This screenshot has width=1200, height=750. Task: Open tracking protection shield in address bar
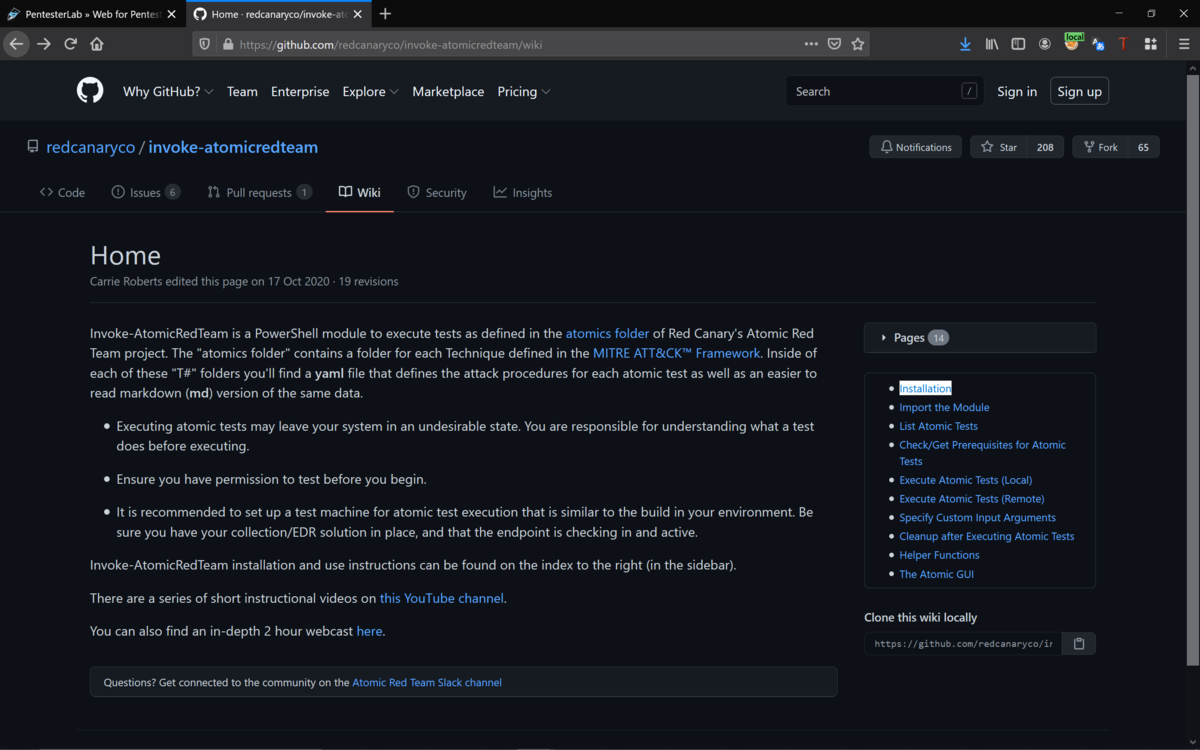[205, 44]
